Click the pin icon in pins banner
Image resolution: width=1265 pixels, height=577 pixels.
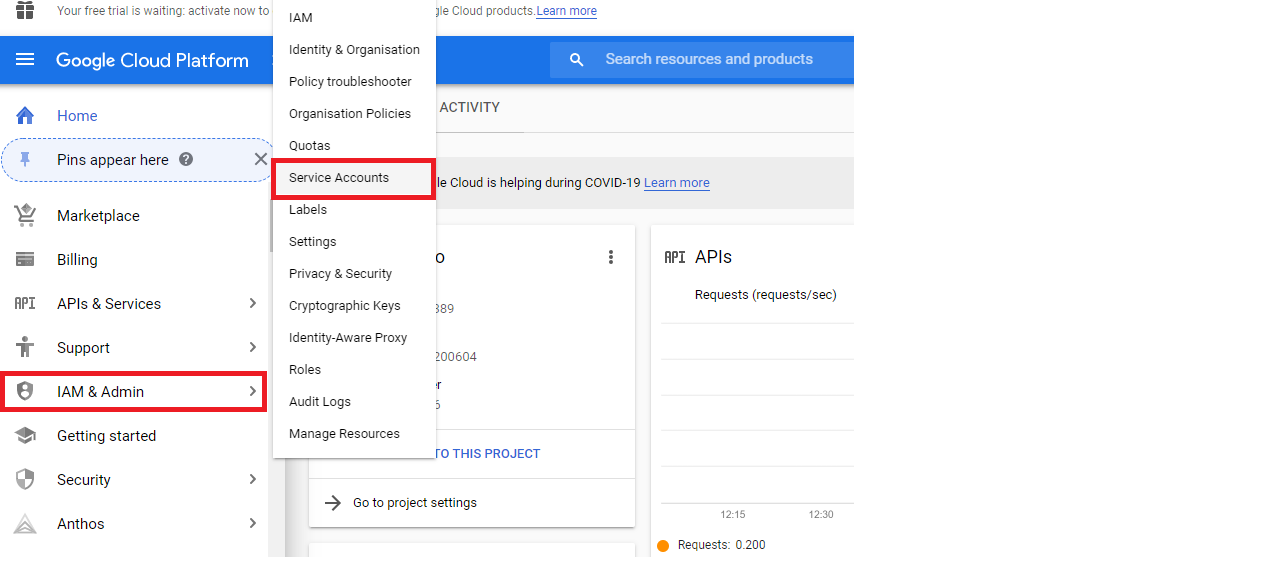(x=25, y=159)
